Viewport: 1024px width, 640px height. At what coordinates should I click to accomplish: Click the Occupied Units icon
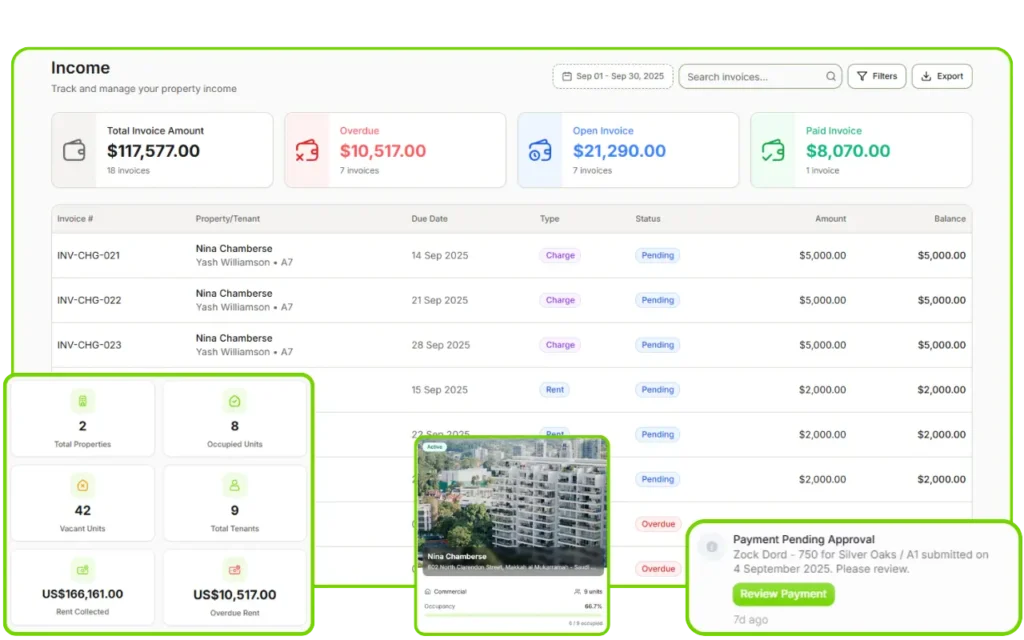[x=234, y=401]
